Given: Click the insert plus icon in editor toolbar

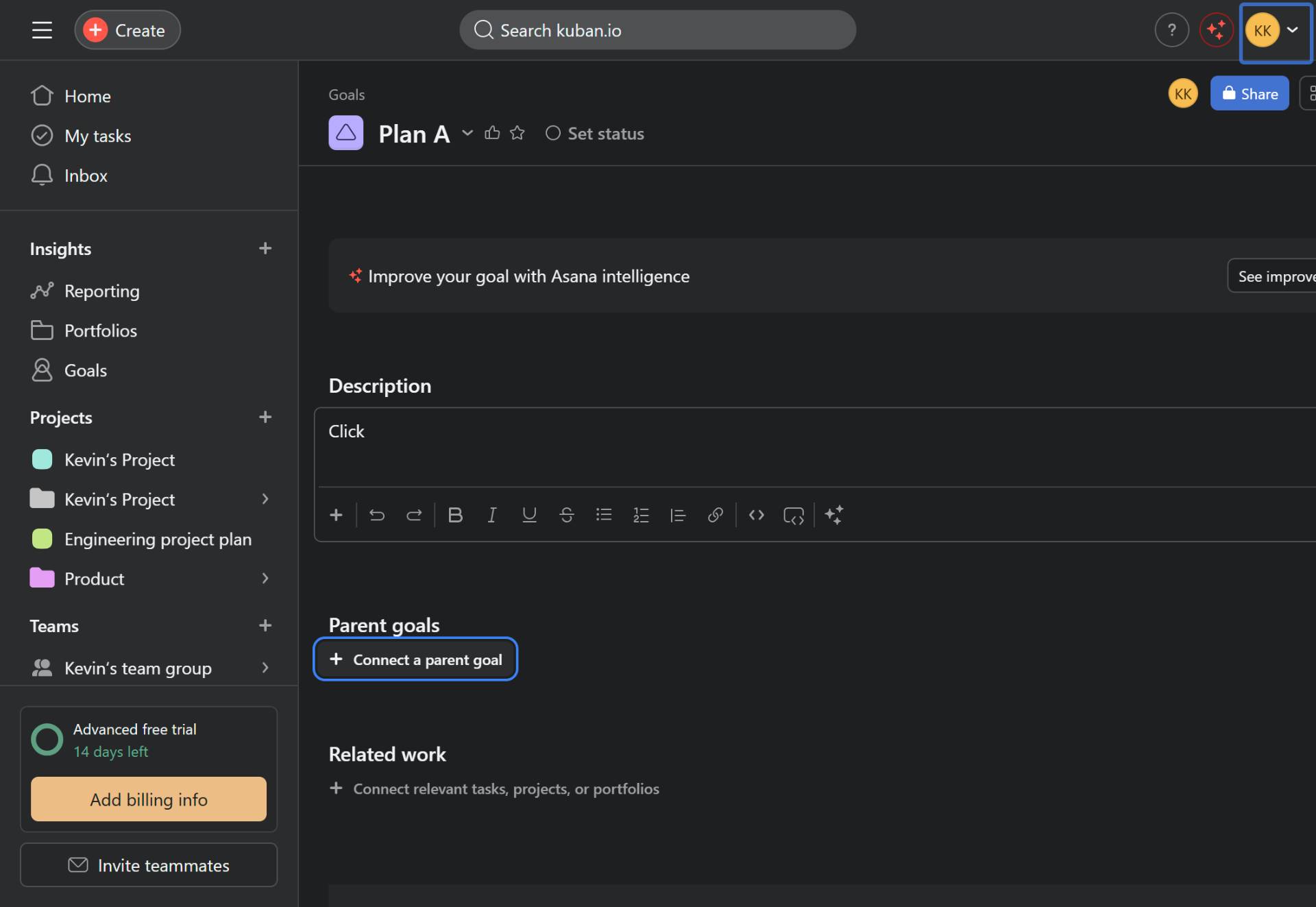Looking at the screenshot, I should pos(336,515).
